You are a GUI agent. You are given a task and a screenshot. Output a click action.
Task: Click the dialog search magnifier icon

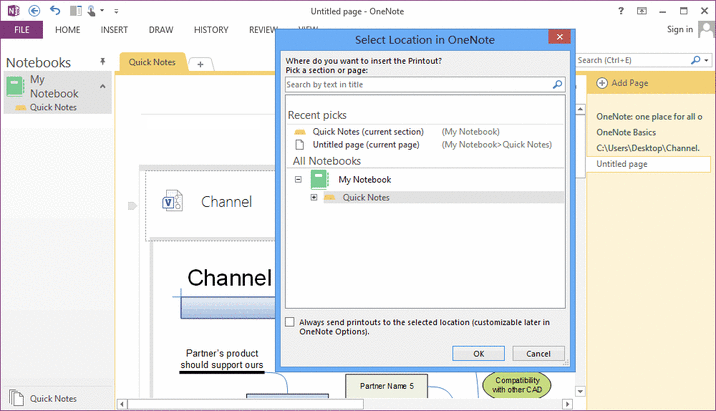(558, 84)
